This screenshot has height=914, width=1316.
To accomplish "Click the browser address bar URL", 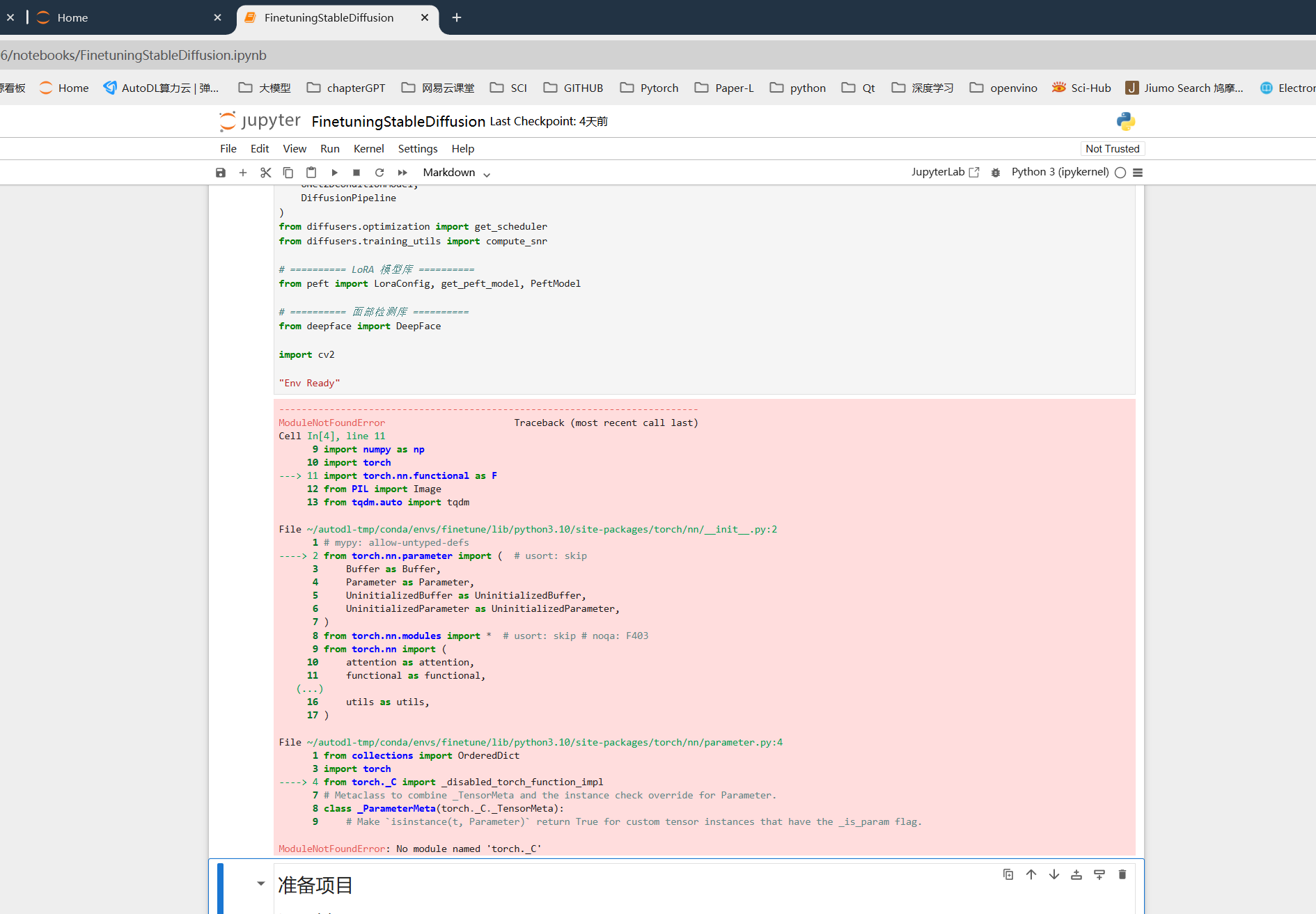I will point(134,55).
